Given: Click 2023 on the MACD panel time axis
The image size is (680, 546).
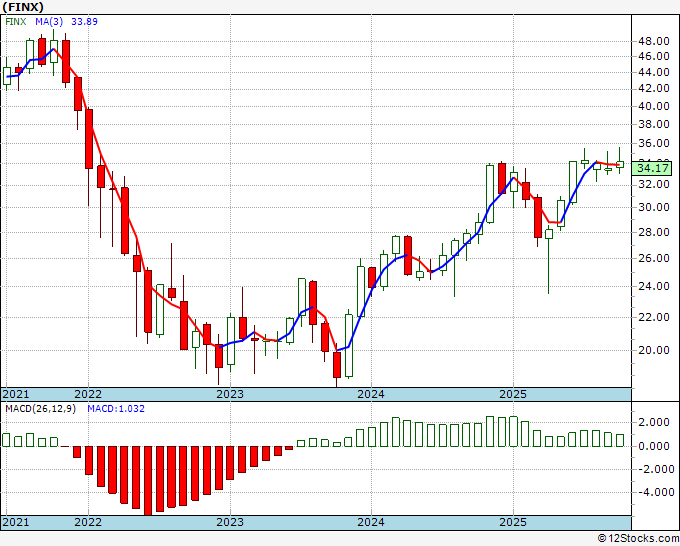Looking at the screenshot, I should pyautogui.click(x=230, y=522).
